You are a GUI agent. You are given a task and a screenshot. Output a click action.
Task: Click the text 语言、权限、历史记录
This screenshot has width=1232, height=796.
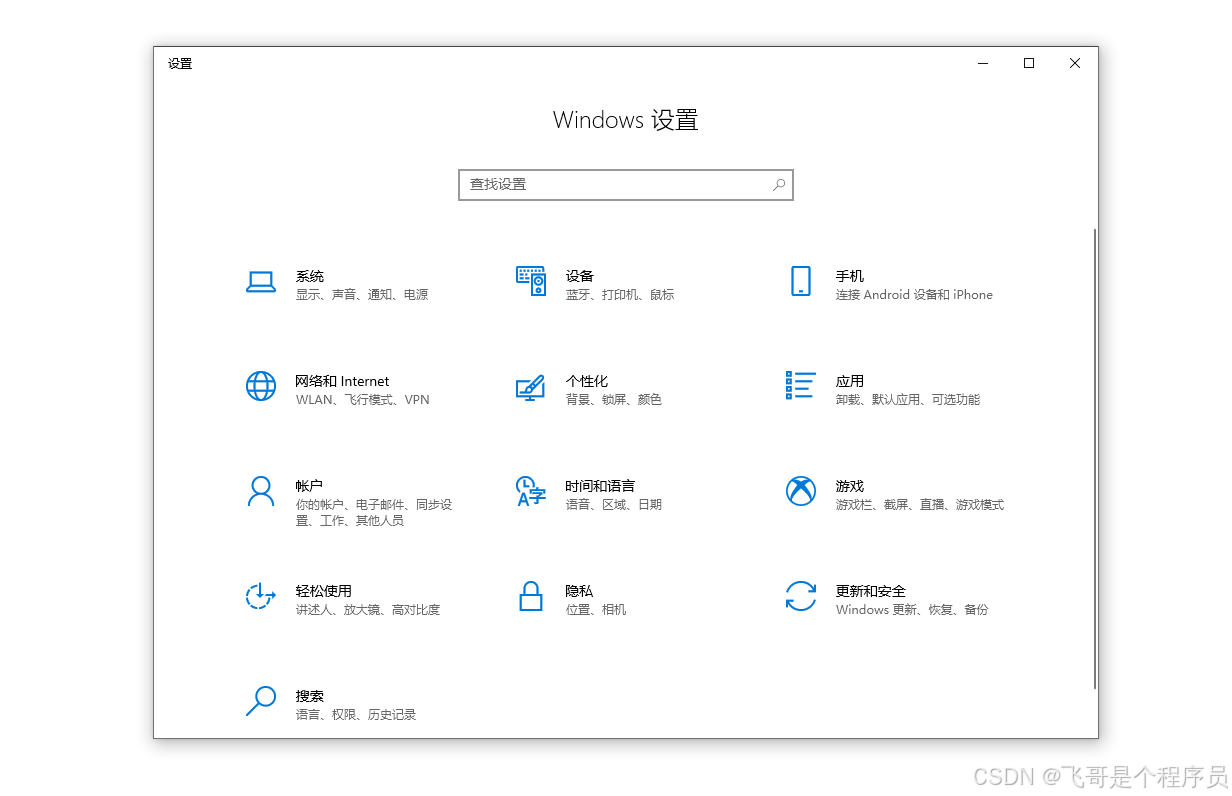pyautogui.click(x=356, y=715)
